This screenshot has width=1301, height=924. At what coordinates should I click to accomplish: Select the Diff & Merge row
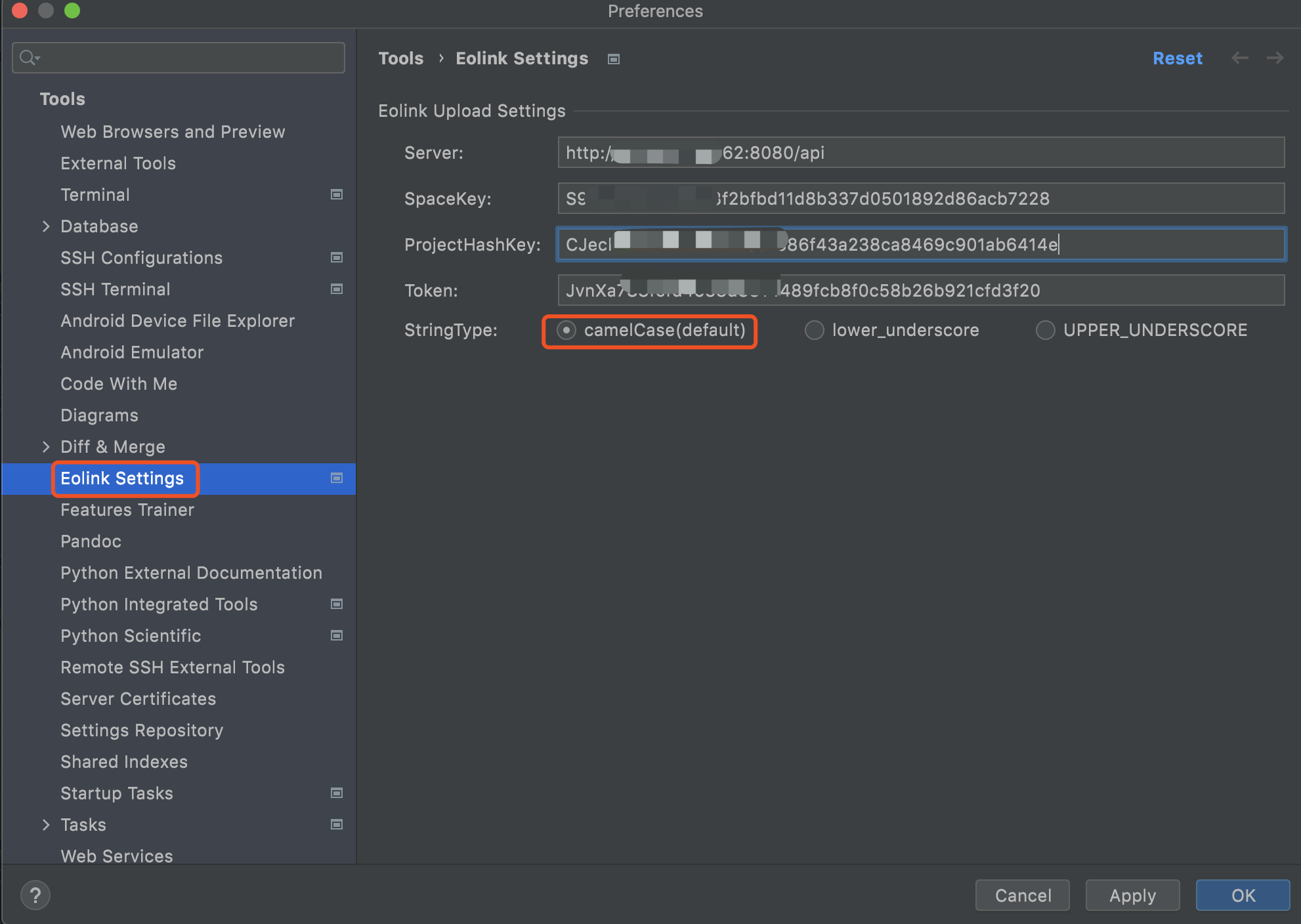pyautogui.click(x=179, y=447)
